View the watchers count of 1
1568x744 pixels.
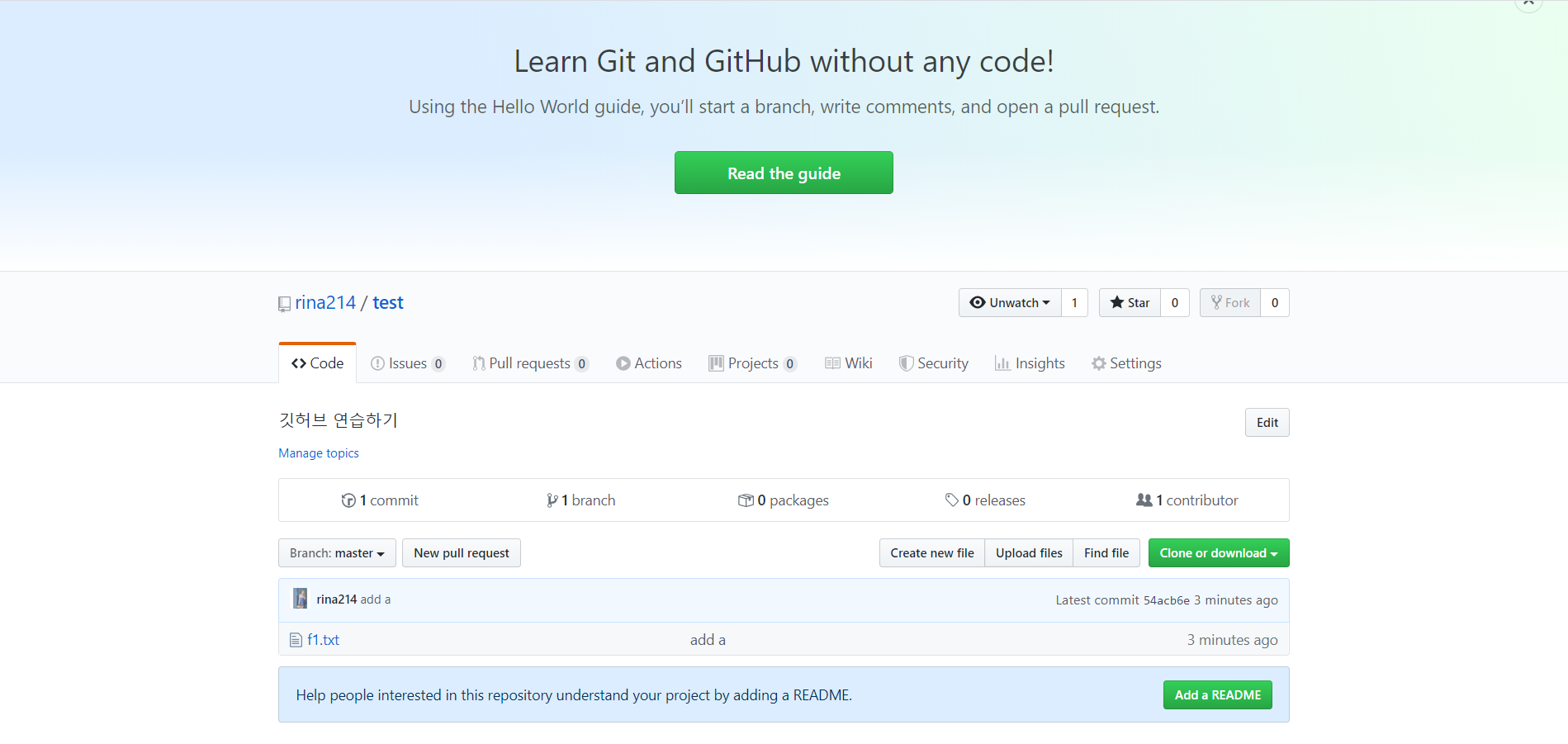[x=1074, y=302]
